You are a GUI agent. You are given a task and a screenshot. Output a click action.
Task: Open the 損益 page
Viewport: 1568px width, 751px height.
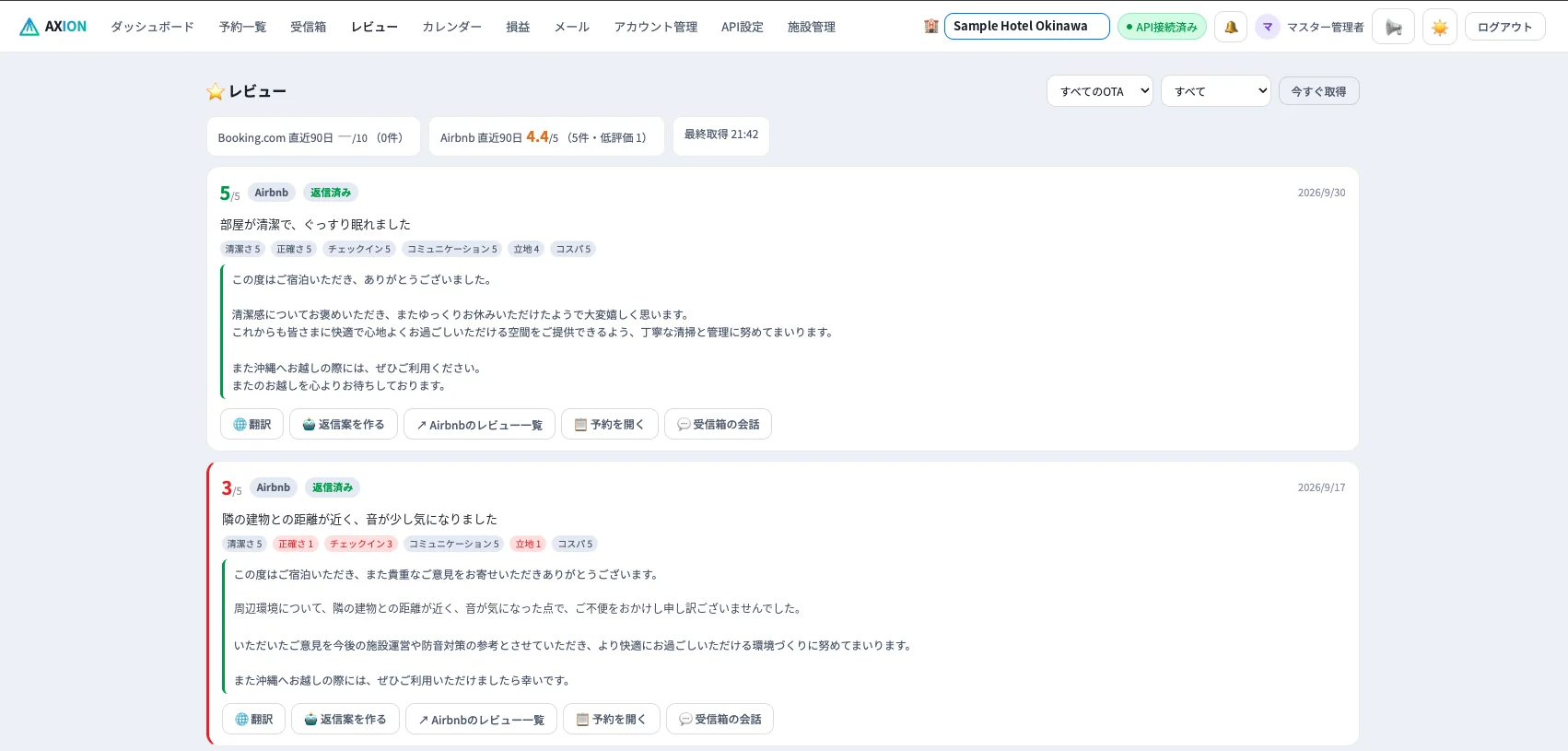(518, 27)
